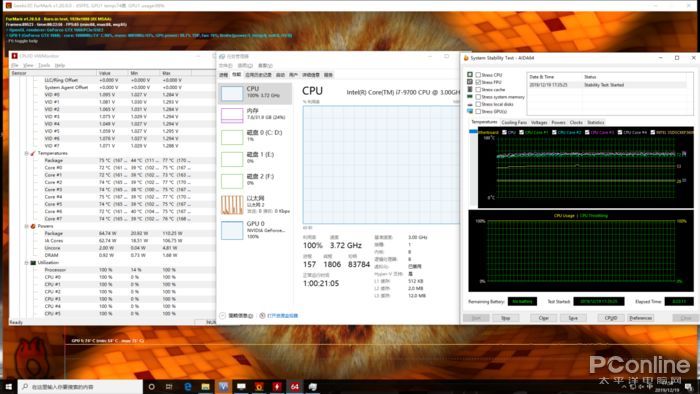Click the Windows taskbar search box
The height and width of the screenshot is (394, 700).
(80, 386)
